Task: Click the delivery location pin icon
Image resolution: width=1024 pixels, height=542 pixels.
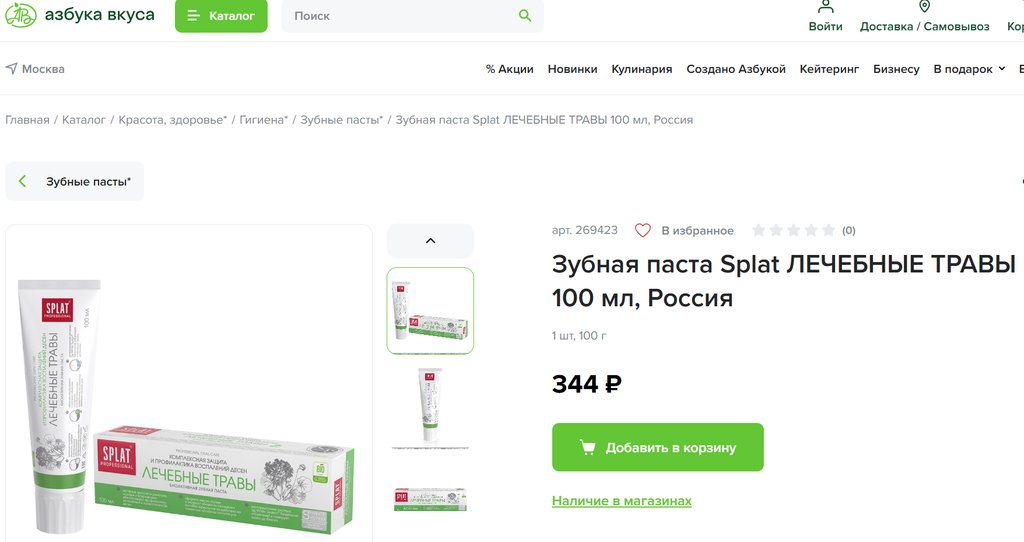Action: pyautogui.click(x=924, y=7)
